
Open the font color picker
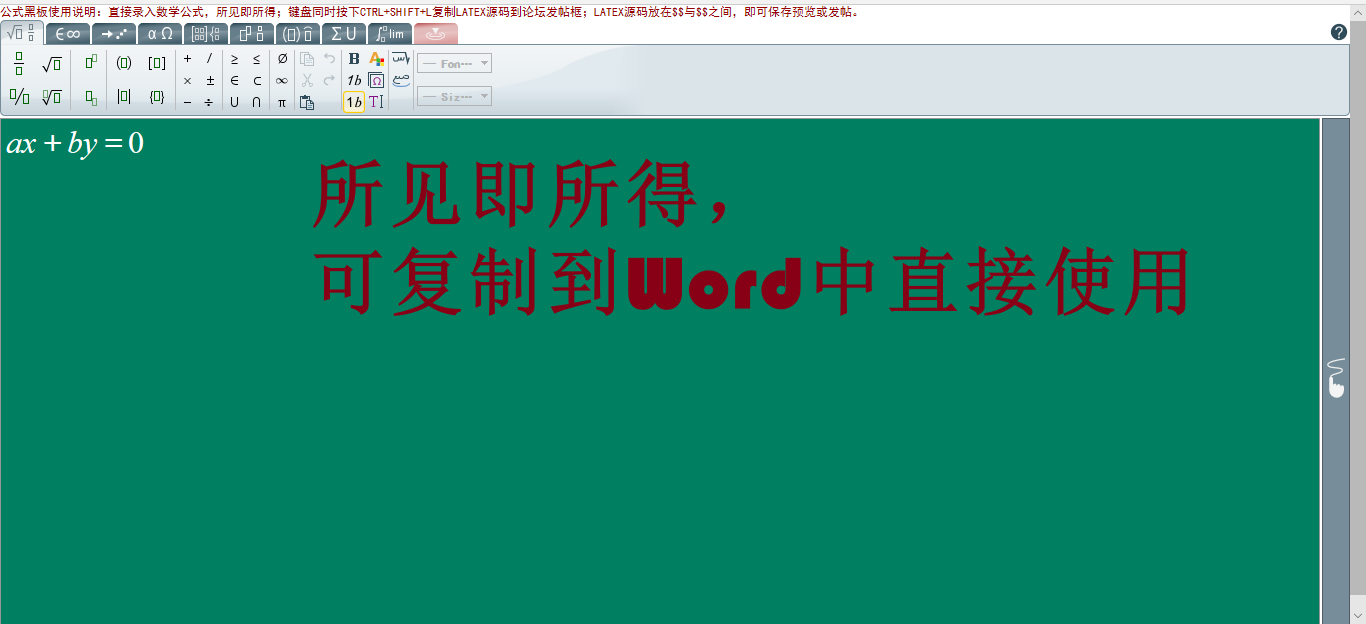(376, 58)
